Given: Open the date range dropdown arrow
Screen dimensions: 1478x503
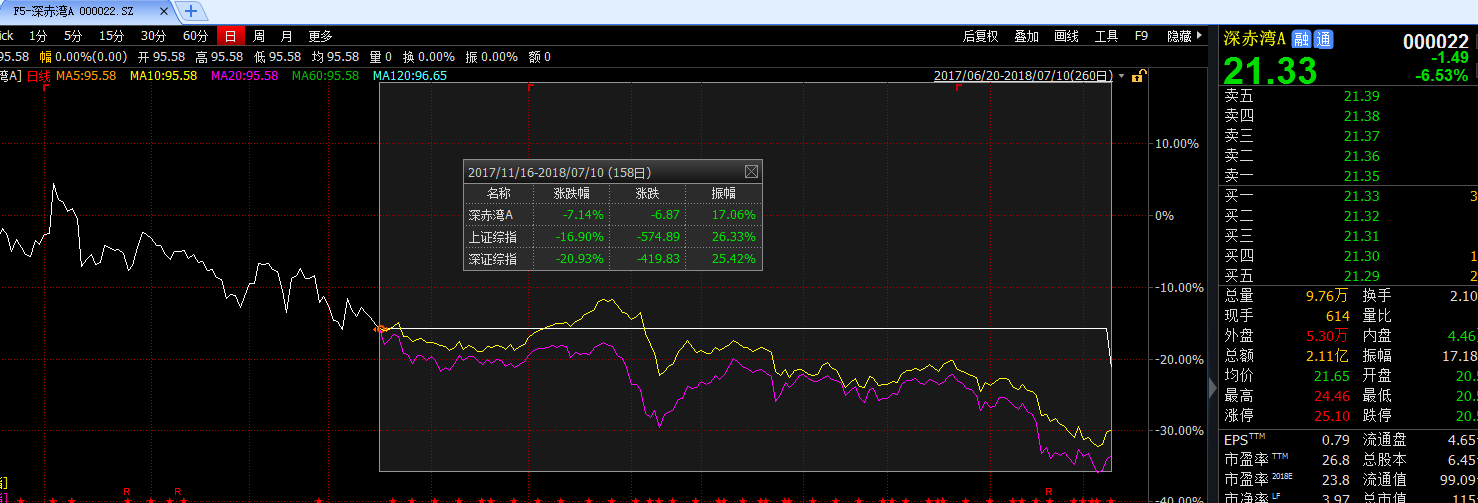Looking at the screenshot, I should pyautogui.click(x=1121, y=76).
